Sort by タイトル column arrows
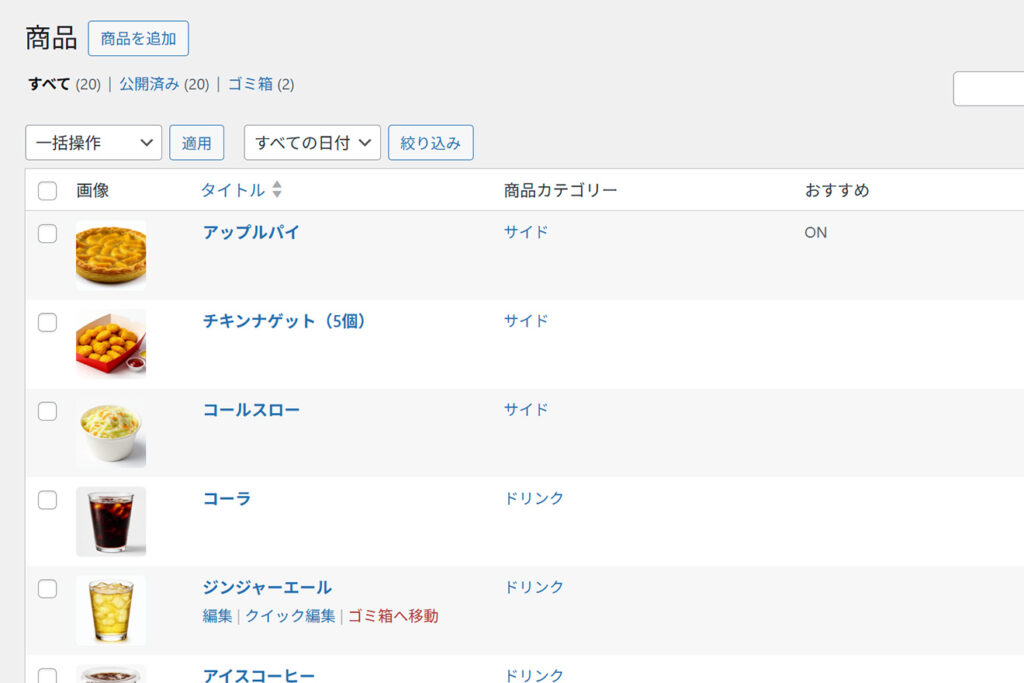Image resolution: width=1024 pixels, height=683 pixels. 277,190
